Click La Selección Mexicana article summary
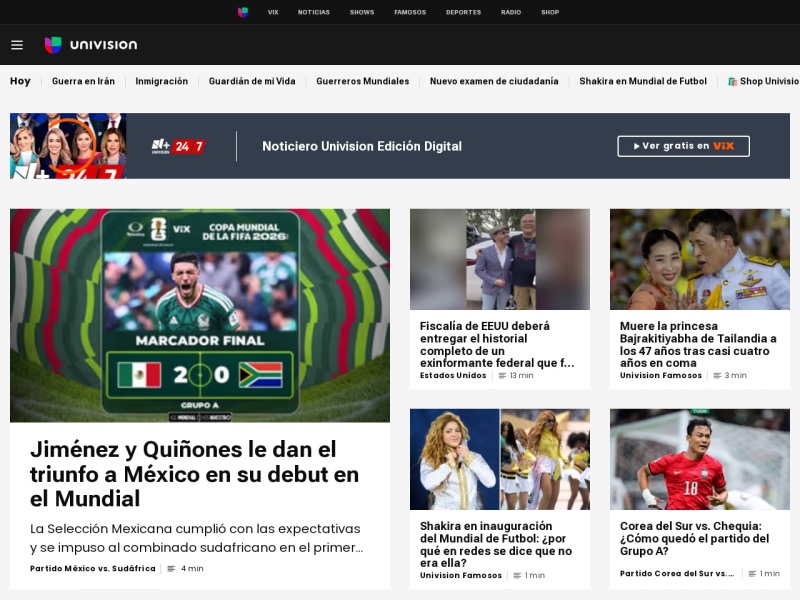The height and width of the screenshot is (600, 800). [196, 538]
